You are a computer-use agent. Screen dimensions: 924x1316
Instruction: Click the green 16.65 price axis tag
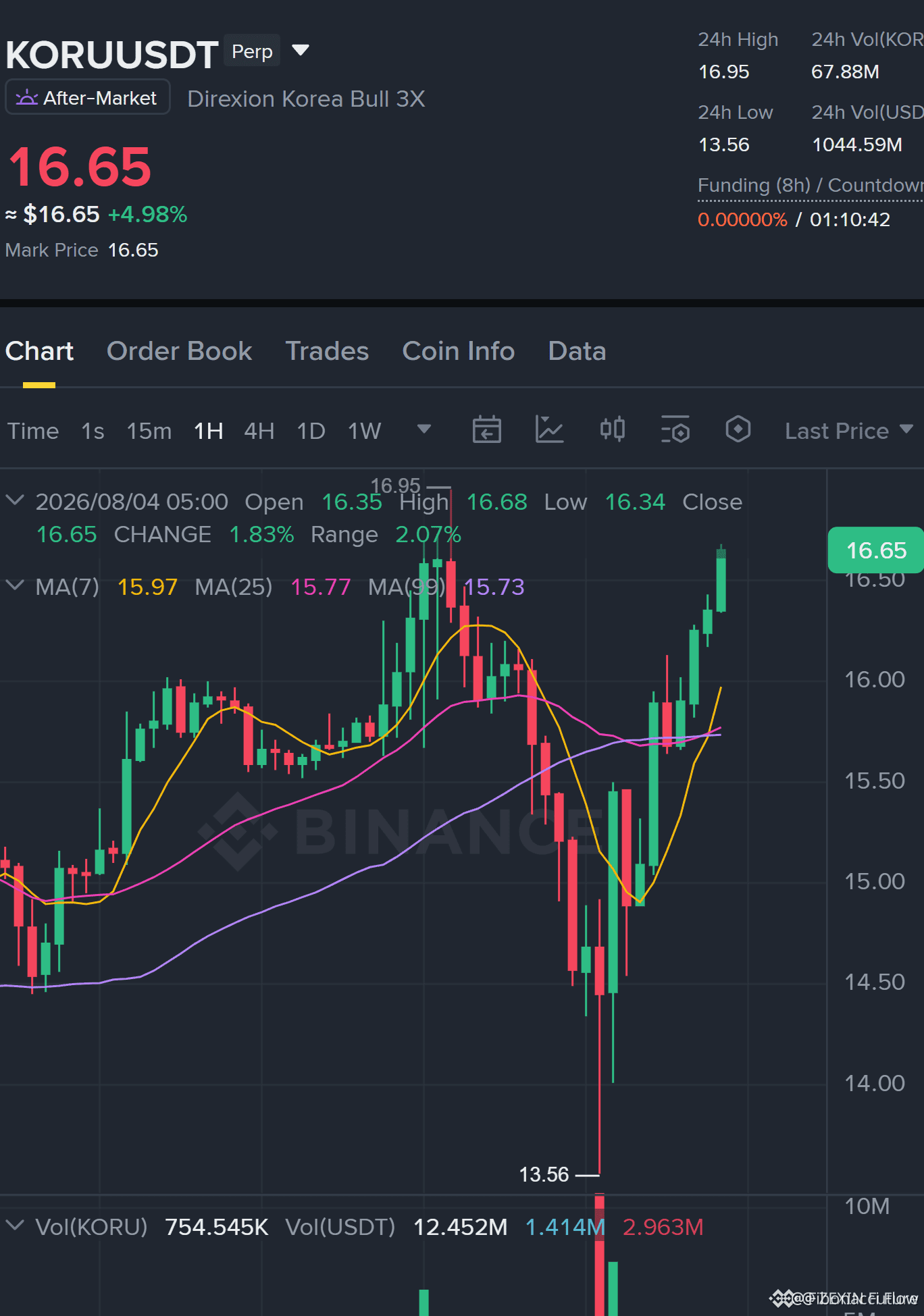pyautogui.click(x=876, y=550)
